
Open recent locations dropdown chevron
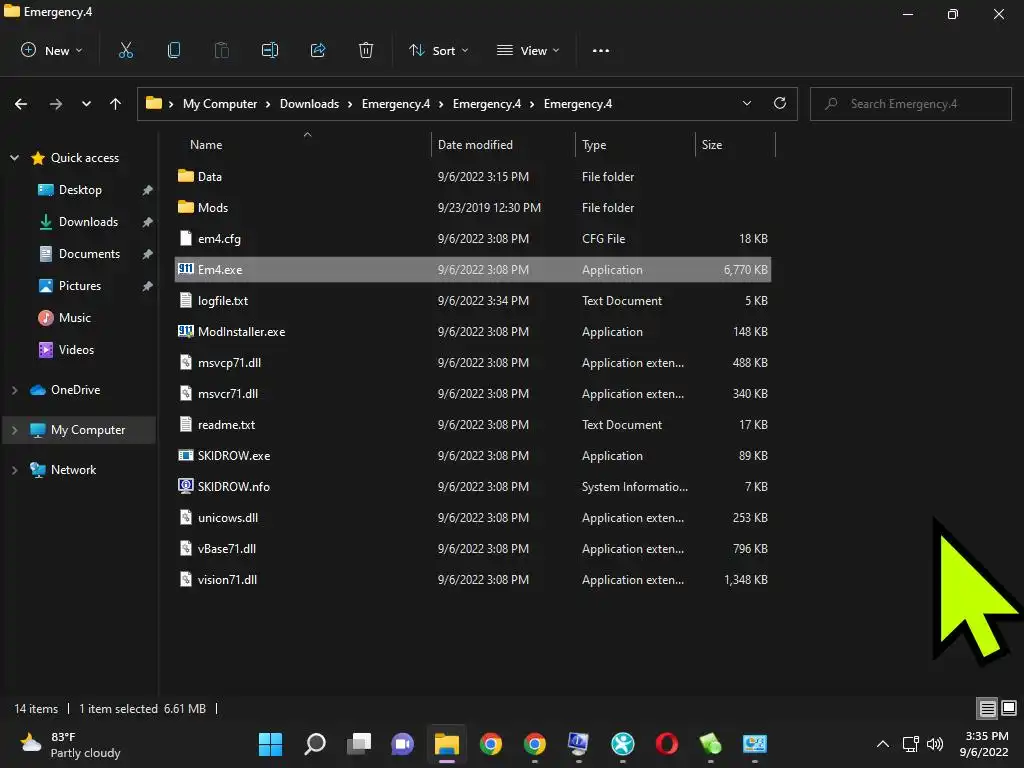pos(86,104)
